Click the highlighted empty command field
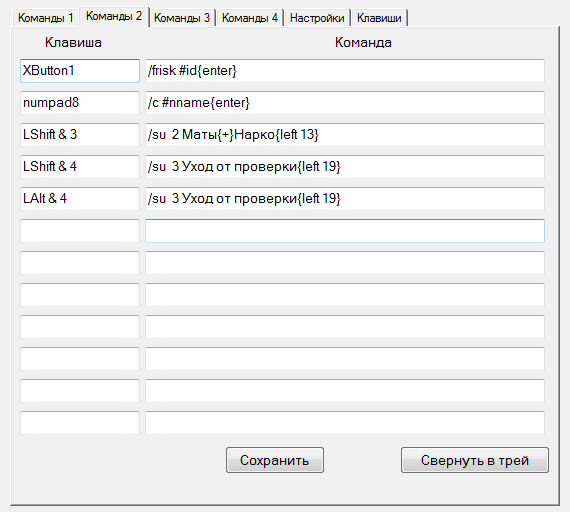This screenshot has height=512, width=570. point(345,231)
